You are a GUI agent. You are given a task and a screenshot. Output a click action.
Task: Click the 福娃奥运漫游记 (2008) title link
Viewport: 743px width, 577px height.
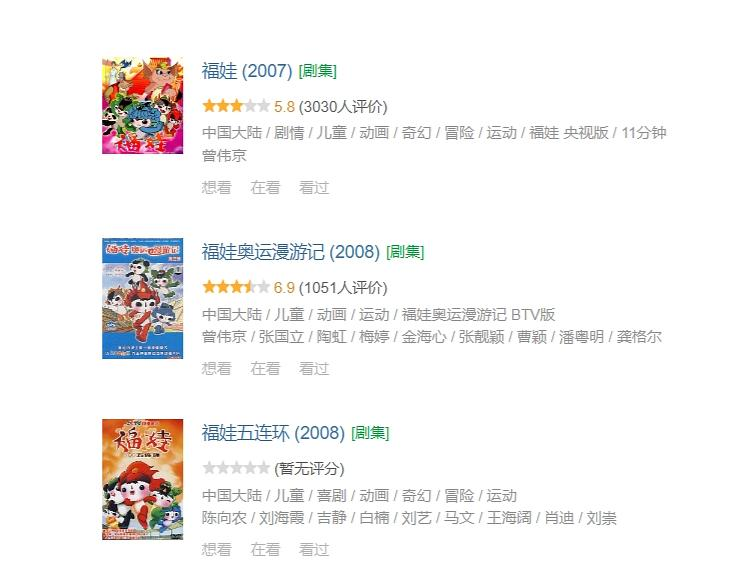click(x=291, y=252)
